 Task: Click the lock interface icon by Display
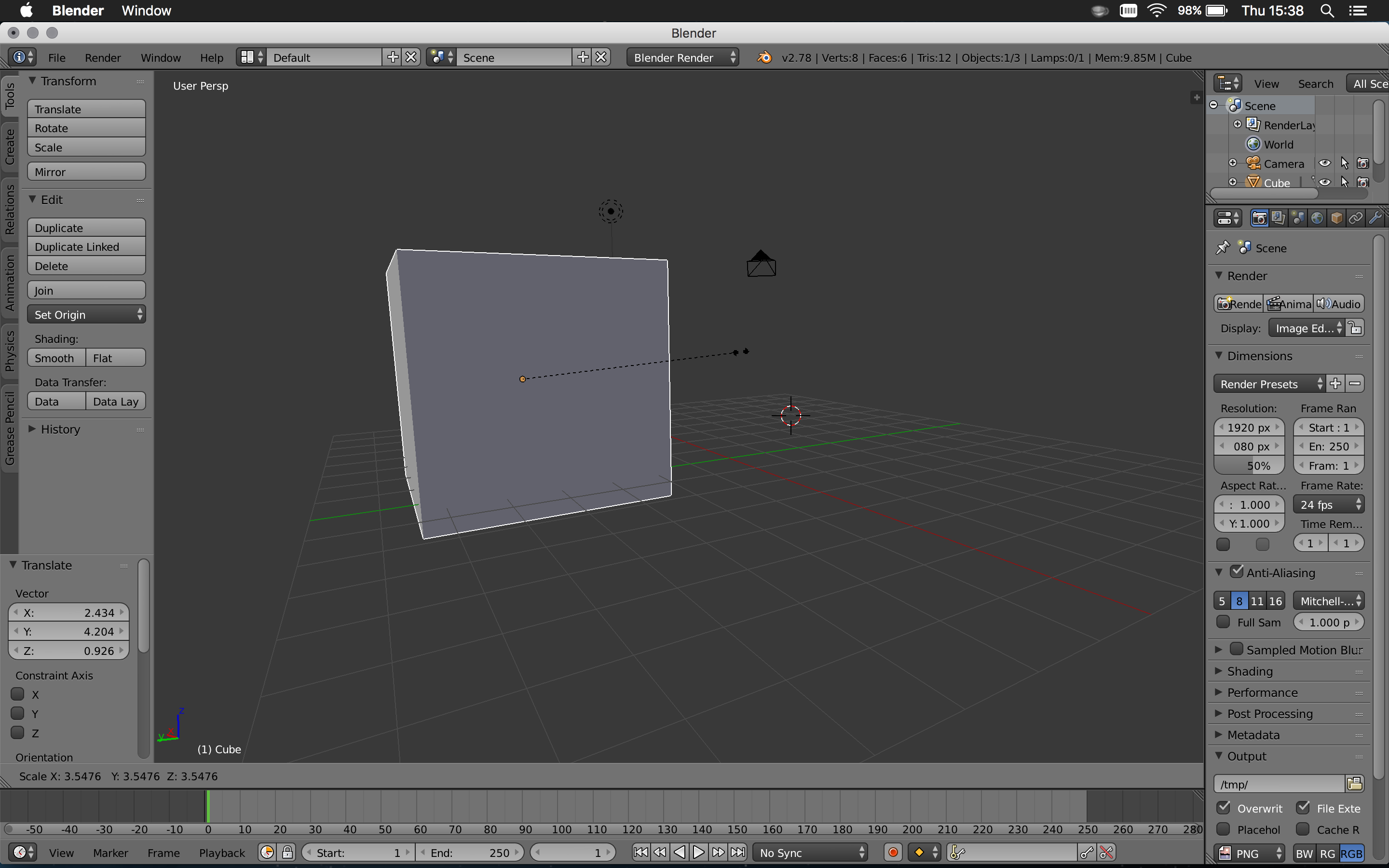pos(1356,328)
